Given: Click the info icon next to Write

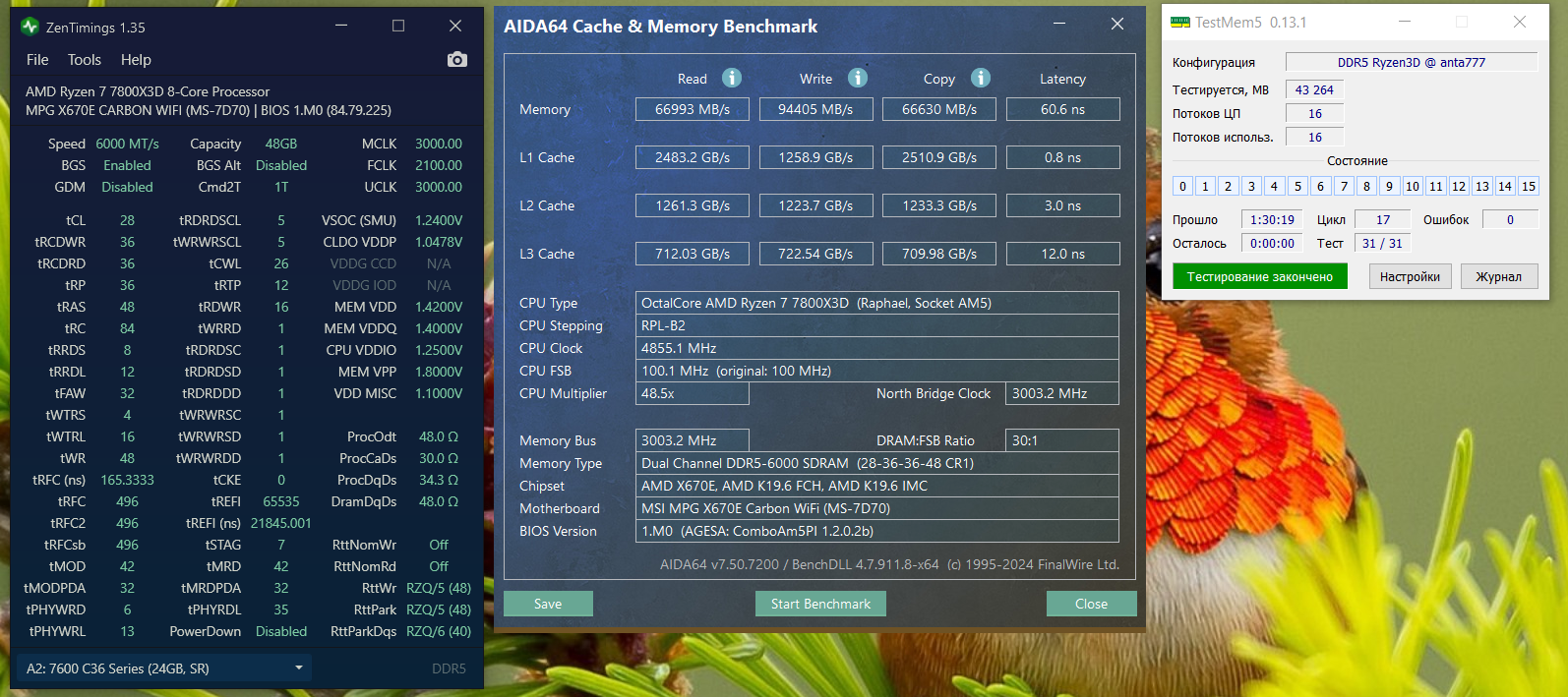Looking at the screenshot, I should [858, 78].
